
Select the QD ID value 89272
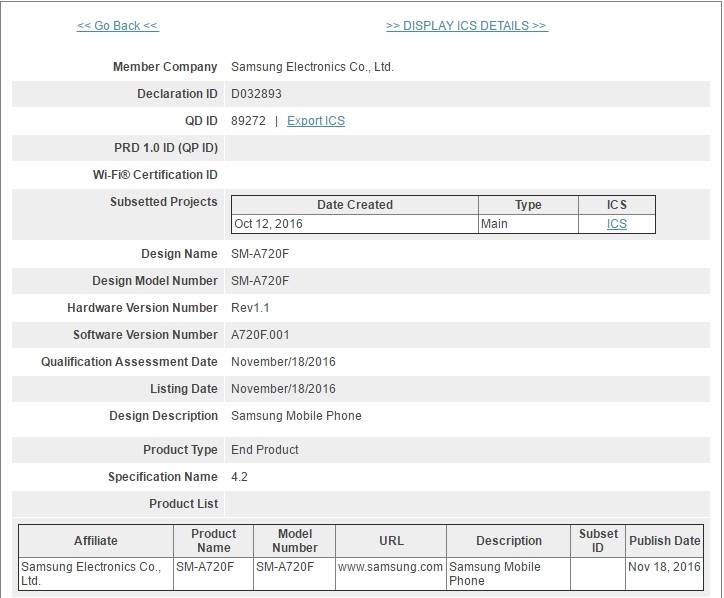pyautogui.click(x=248, y=121)
